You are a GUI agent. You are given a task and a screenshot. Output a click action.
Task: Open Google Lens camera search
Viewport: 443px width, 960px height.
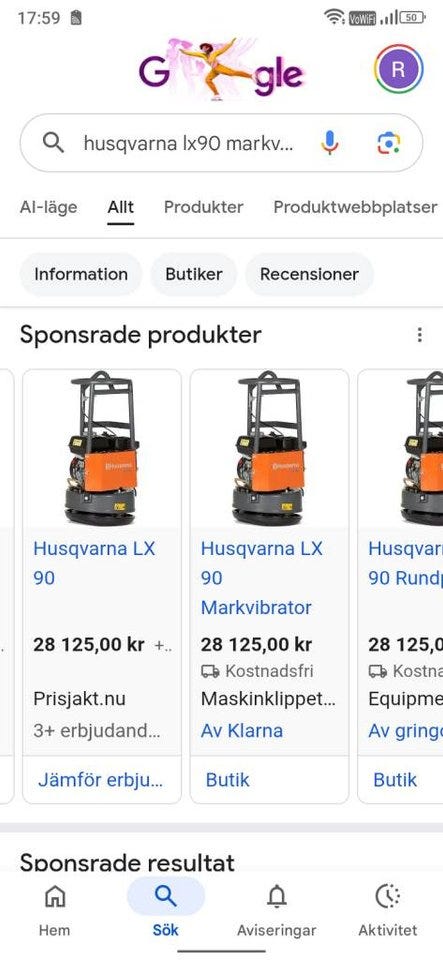click(x=389, y=143)
